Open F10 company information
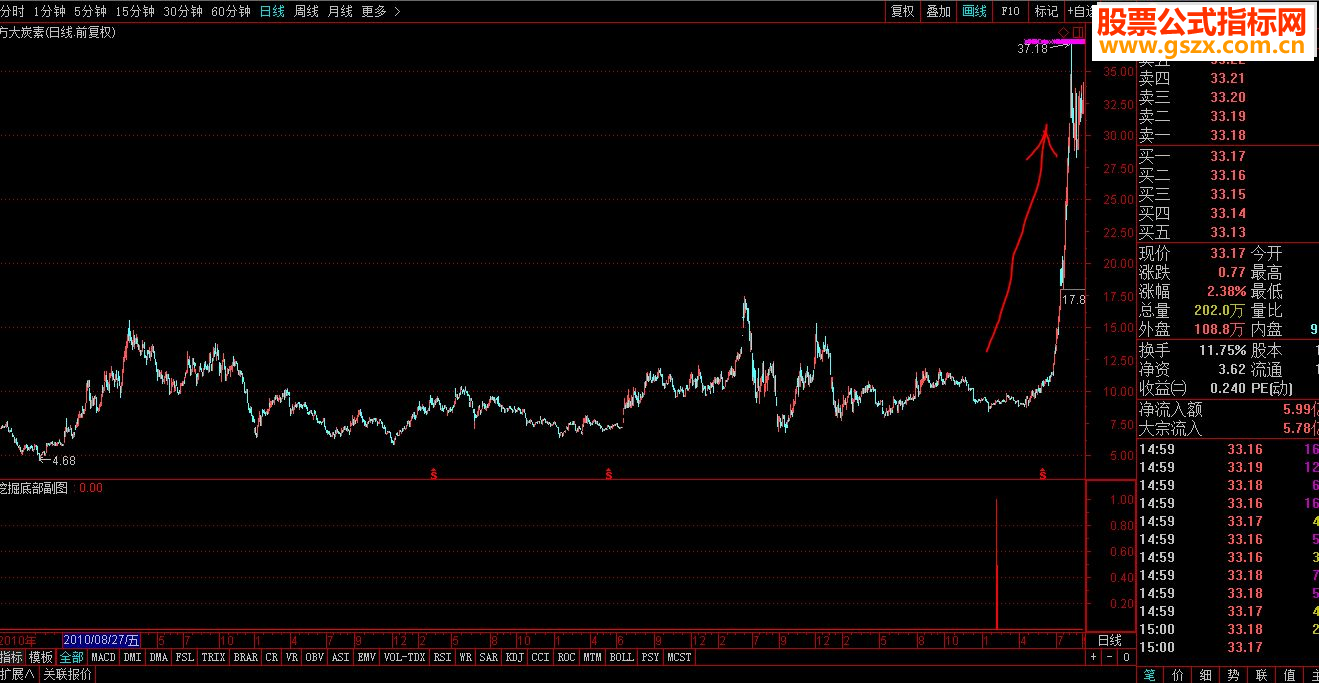Screen dimensions: 1319x683 pos(1010,11)
